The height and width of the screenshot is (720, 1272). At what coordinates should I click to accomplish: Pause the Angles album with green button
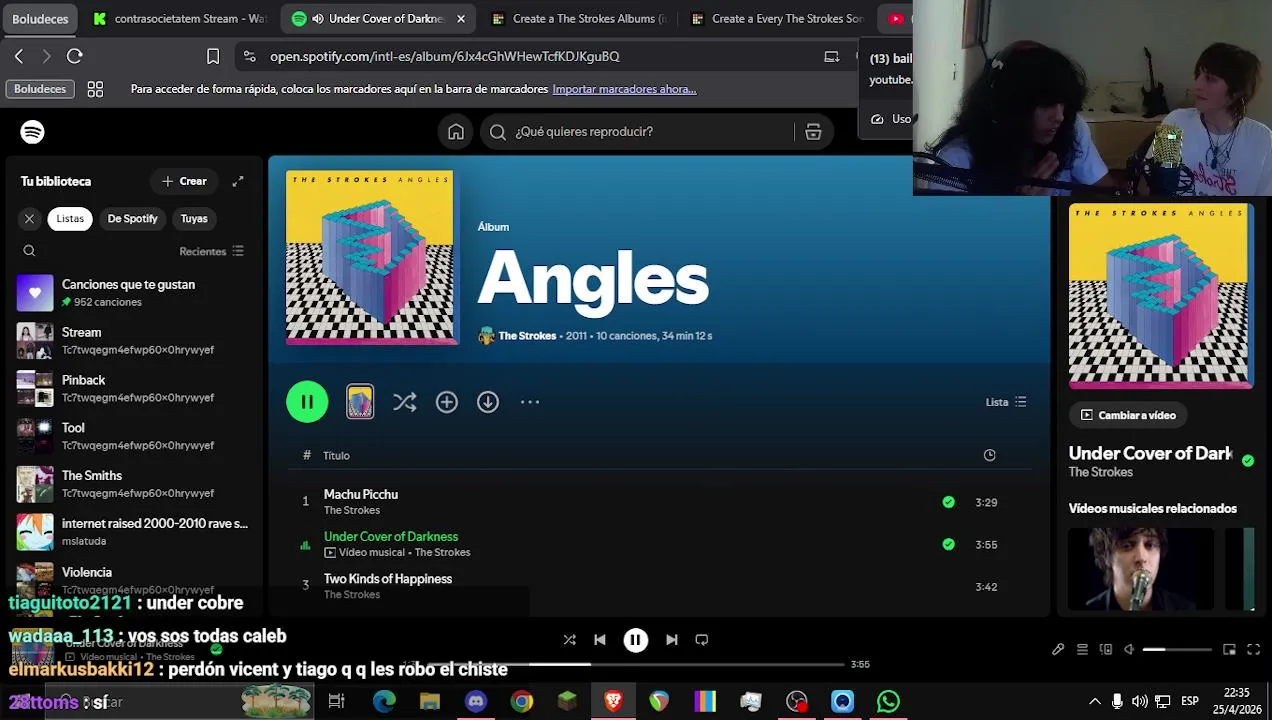(x=307, y=402)
